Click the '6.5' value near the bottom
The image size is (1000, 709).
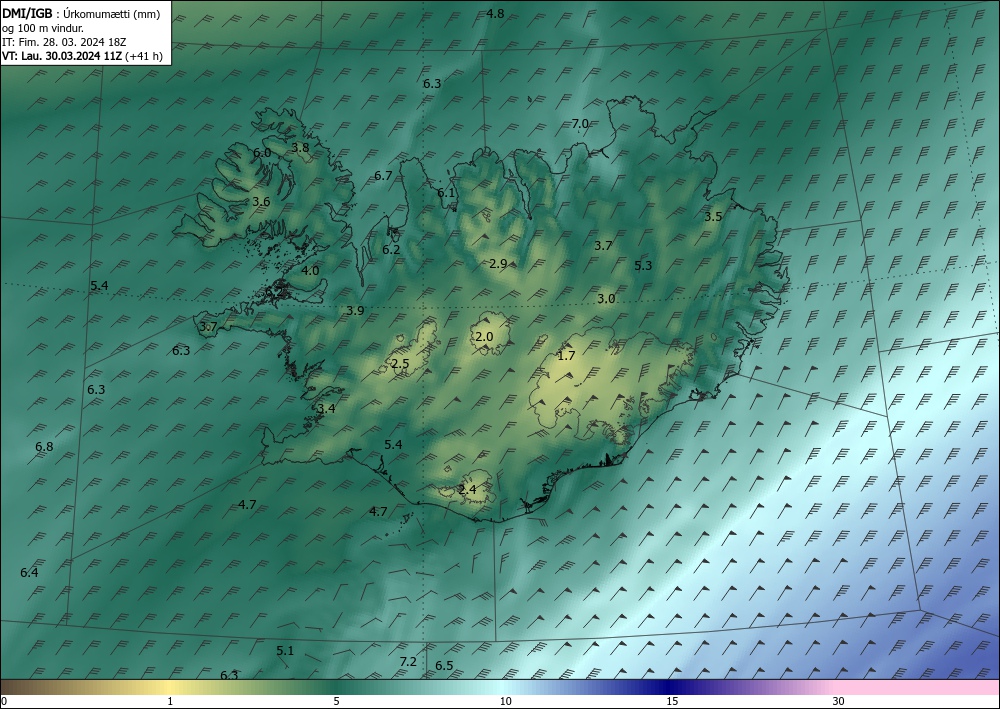pos(444,666)
